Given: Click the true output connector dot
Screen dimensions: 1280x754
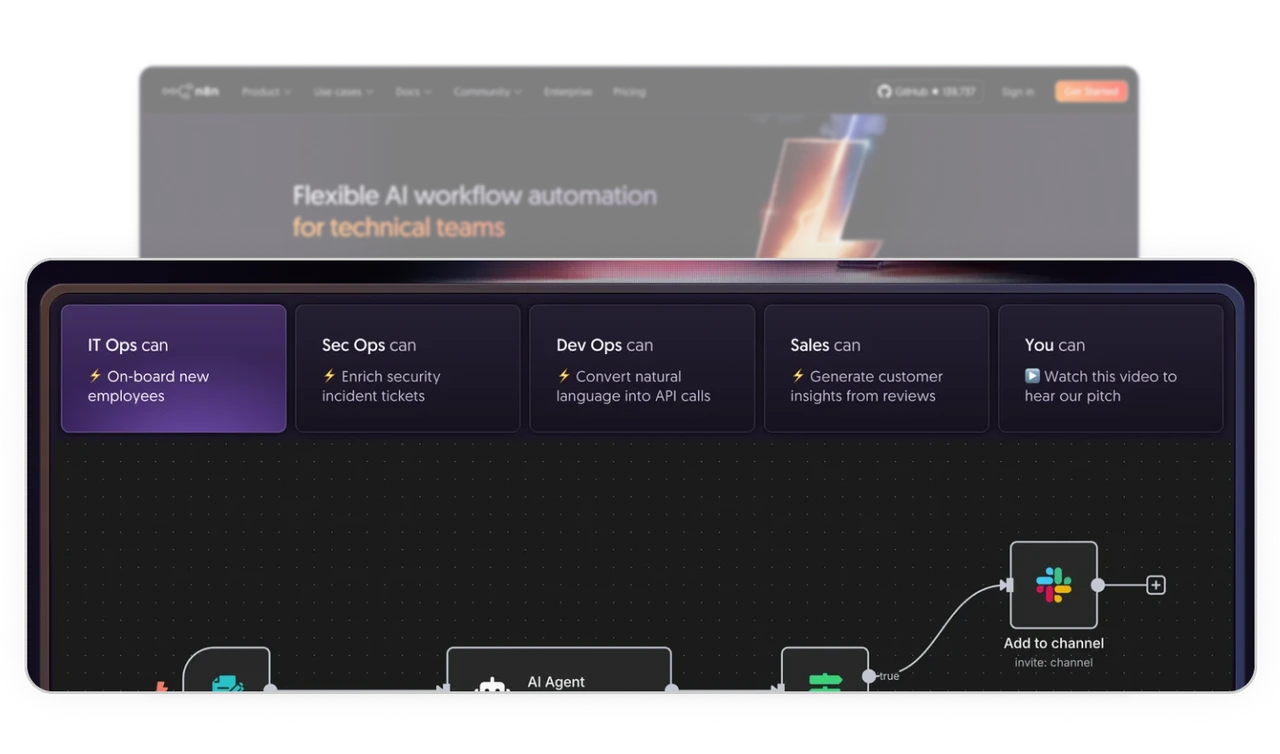Looking at the screenshot, I should click(x=869, y=676).
